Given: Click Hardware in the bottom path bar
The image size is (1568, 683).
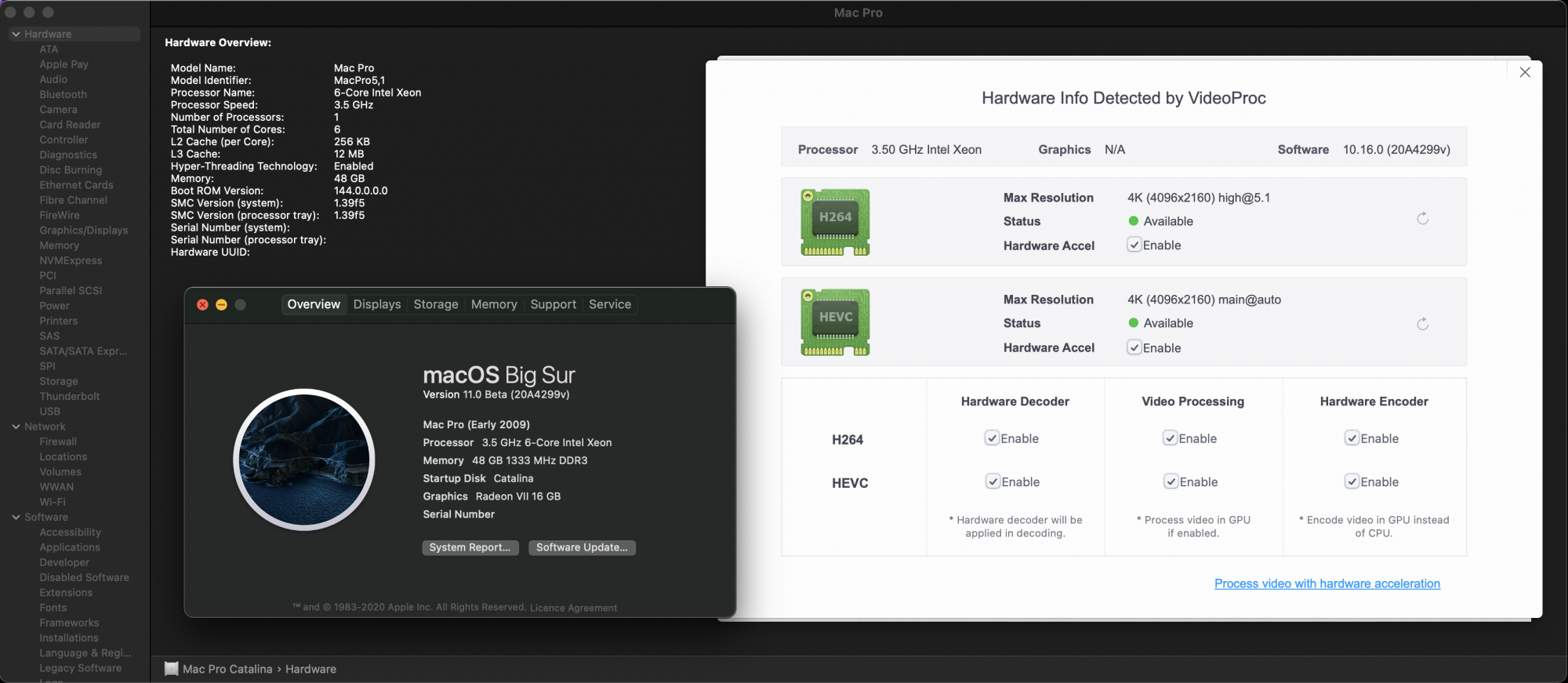Looking at the screenshot, I should [310, 669].
